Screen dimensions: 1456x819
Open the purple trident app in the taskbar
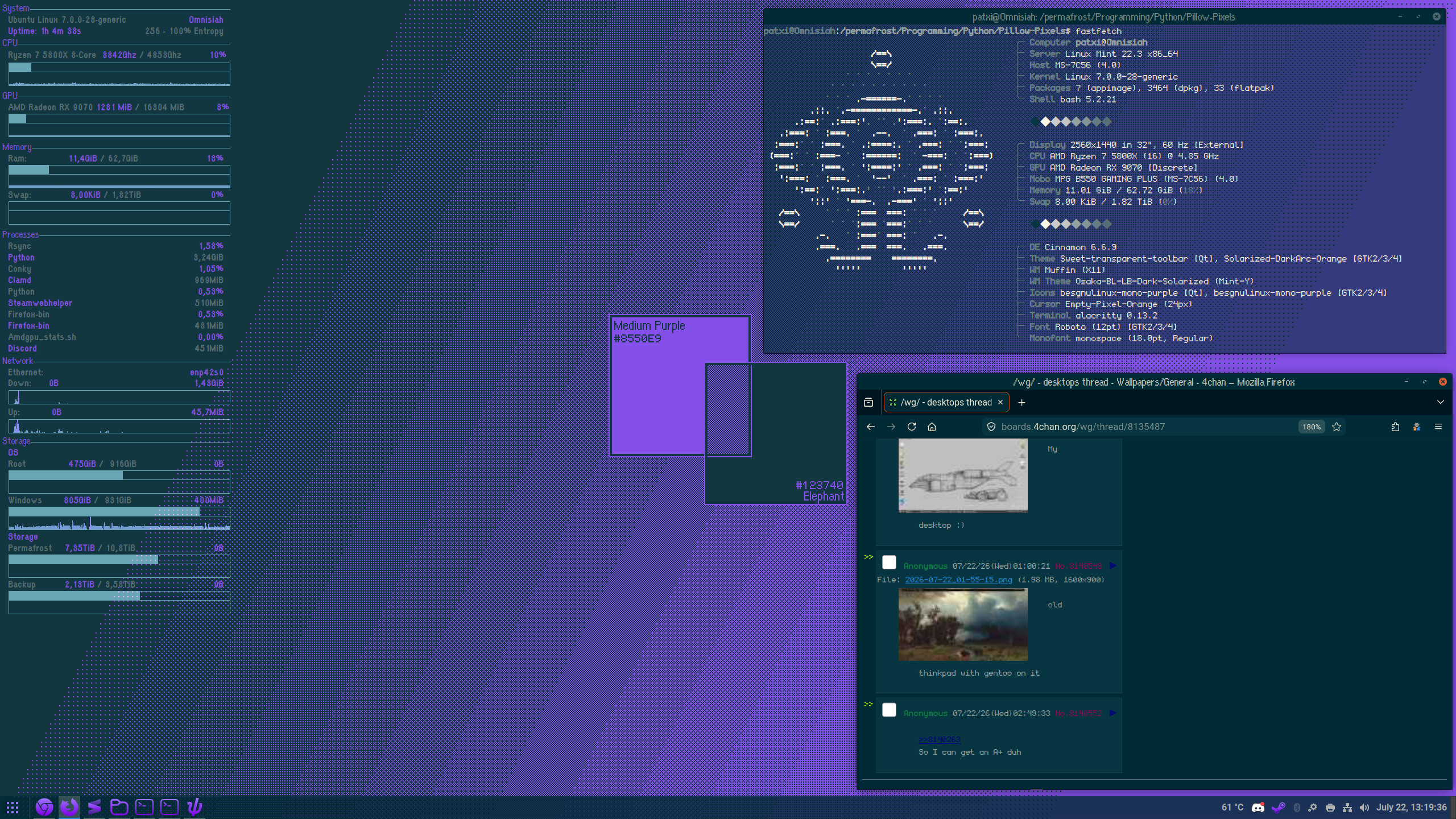pyautogui.click(x=195, y=807)
